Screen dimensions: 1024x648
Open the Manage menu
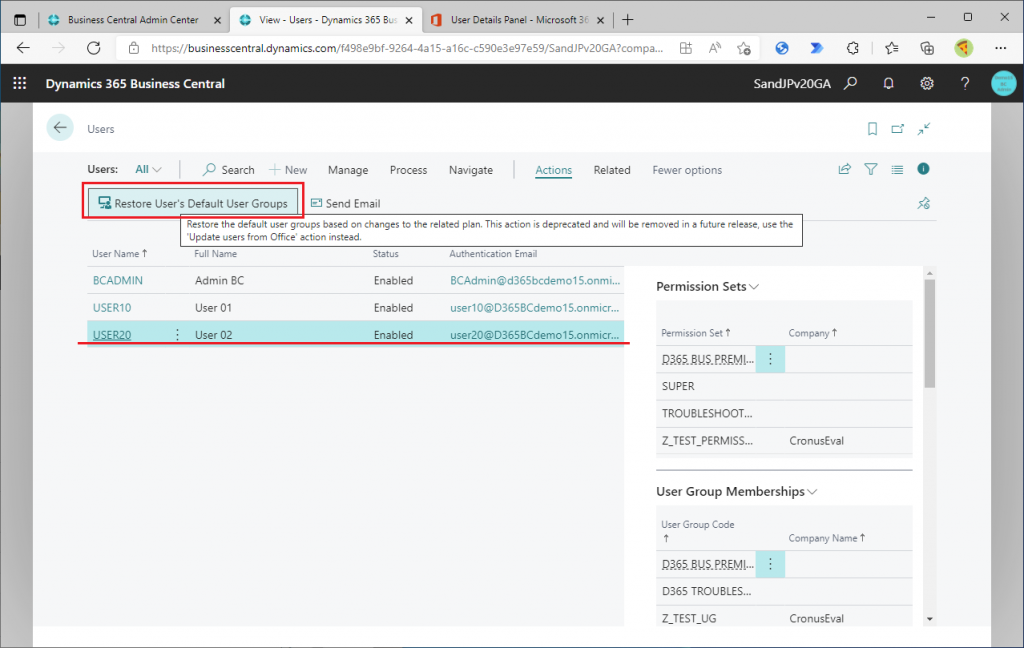[348, 170]
